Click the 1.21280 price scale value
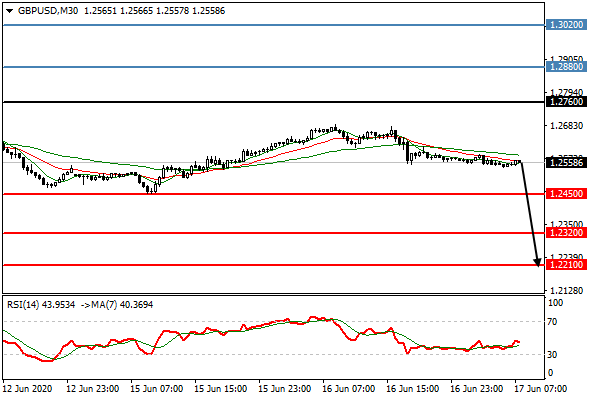This screenshot has height=400, width=590. (566, 290)
